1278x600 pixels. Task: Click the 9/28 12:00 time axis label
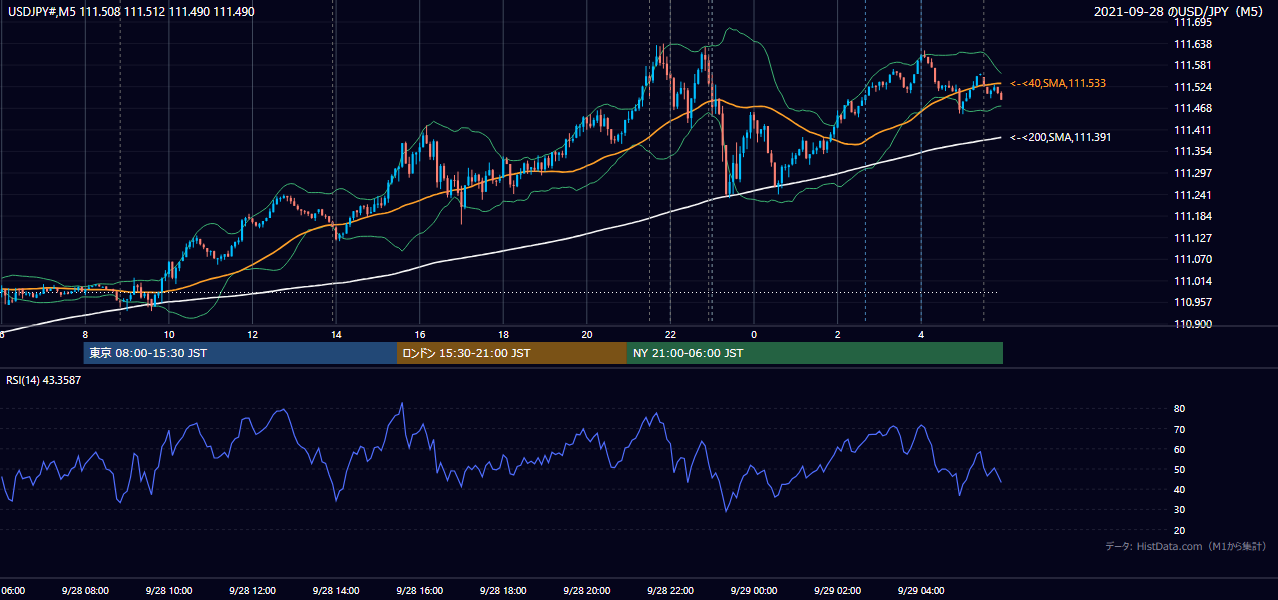point(252,590)
